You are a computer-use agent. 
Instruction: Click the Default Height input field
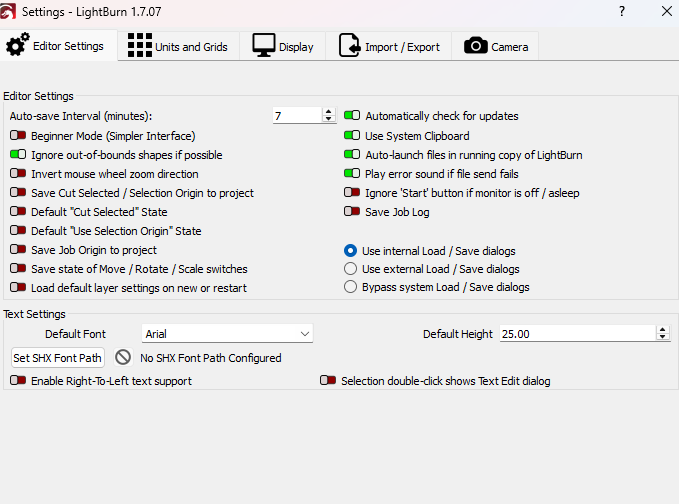(x=578, y=334)
